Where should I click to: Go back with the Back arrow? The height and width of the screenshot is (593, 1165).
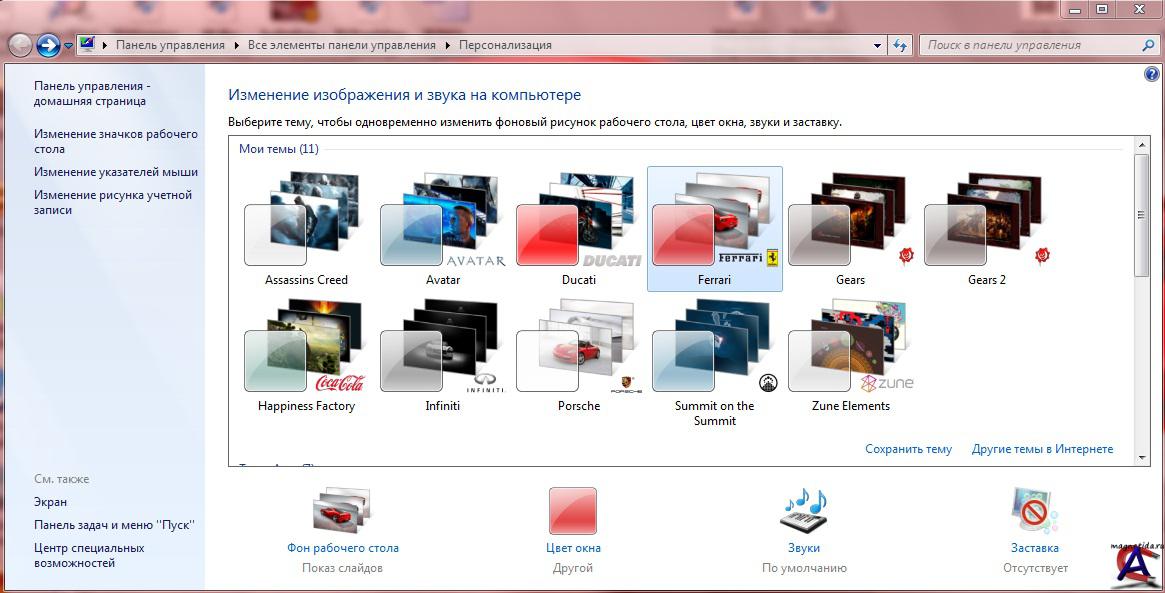tap(20, 45)
